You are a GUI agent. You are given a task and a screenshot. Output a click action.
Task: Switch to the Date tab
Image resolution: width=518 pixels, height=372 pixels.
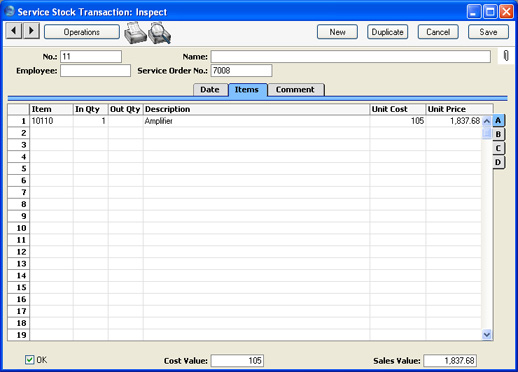coord(210,90)
